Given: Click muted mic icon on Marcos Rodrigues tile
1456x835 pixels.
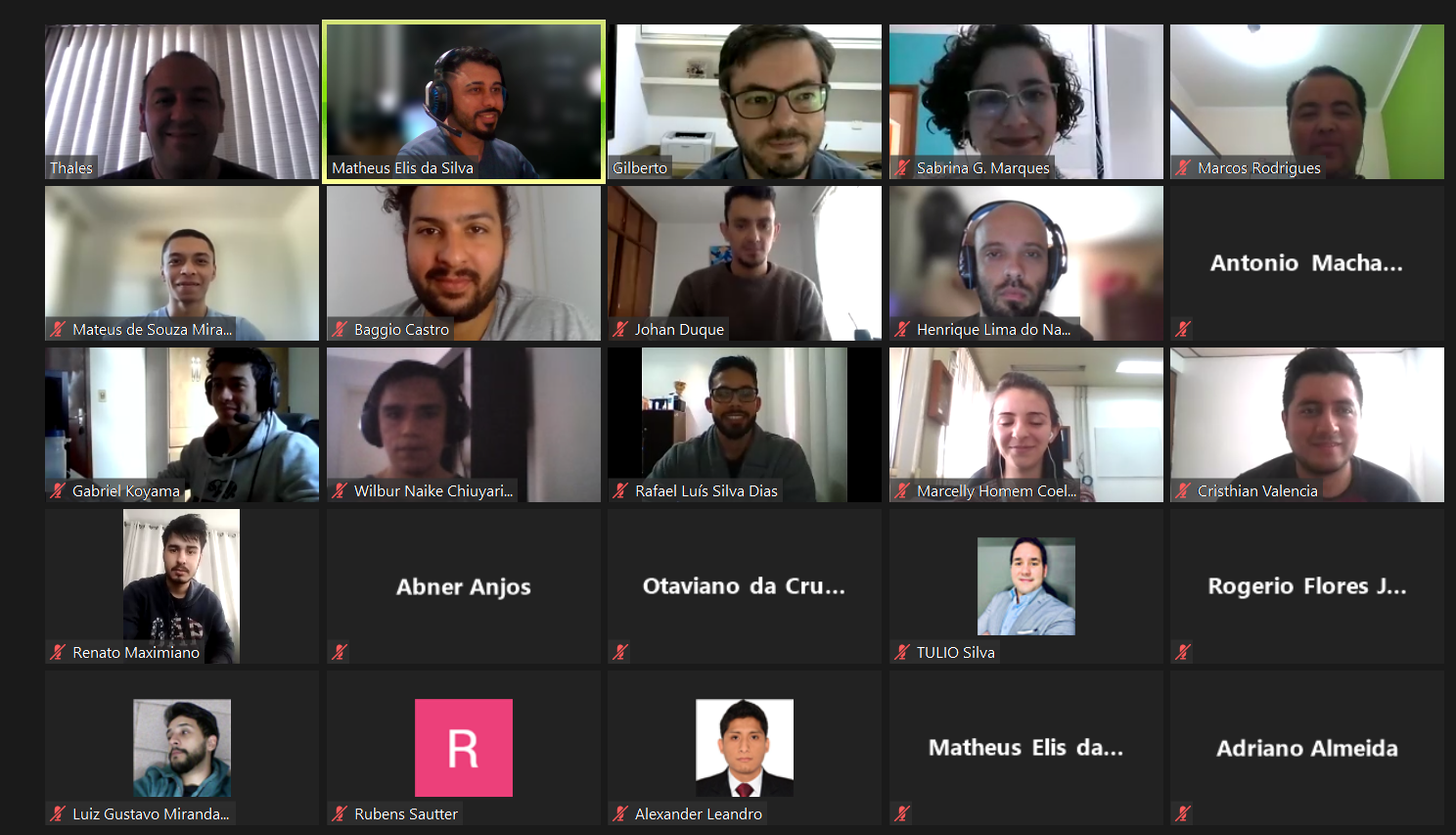Looking at the screenshot, I should 1183,168.
